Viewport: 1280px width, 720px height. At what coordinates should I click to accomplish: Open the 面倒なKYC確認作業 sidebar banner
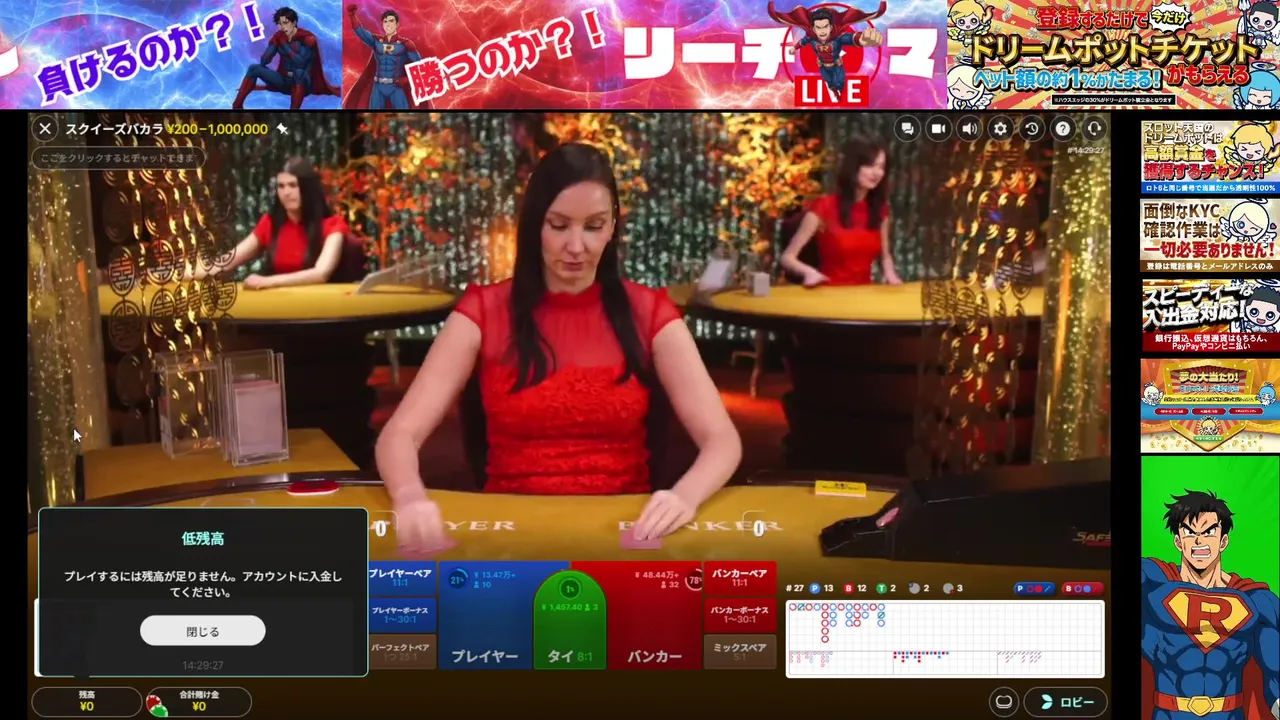coord(1210,235)
